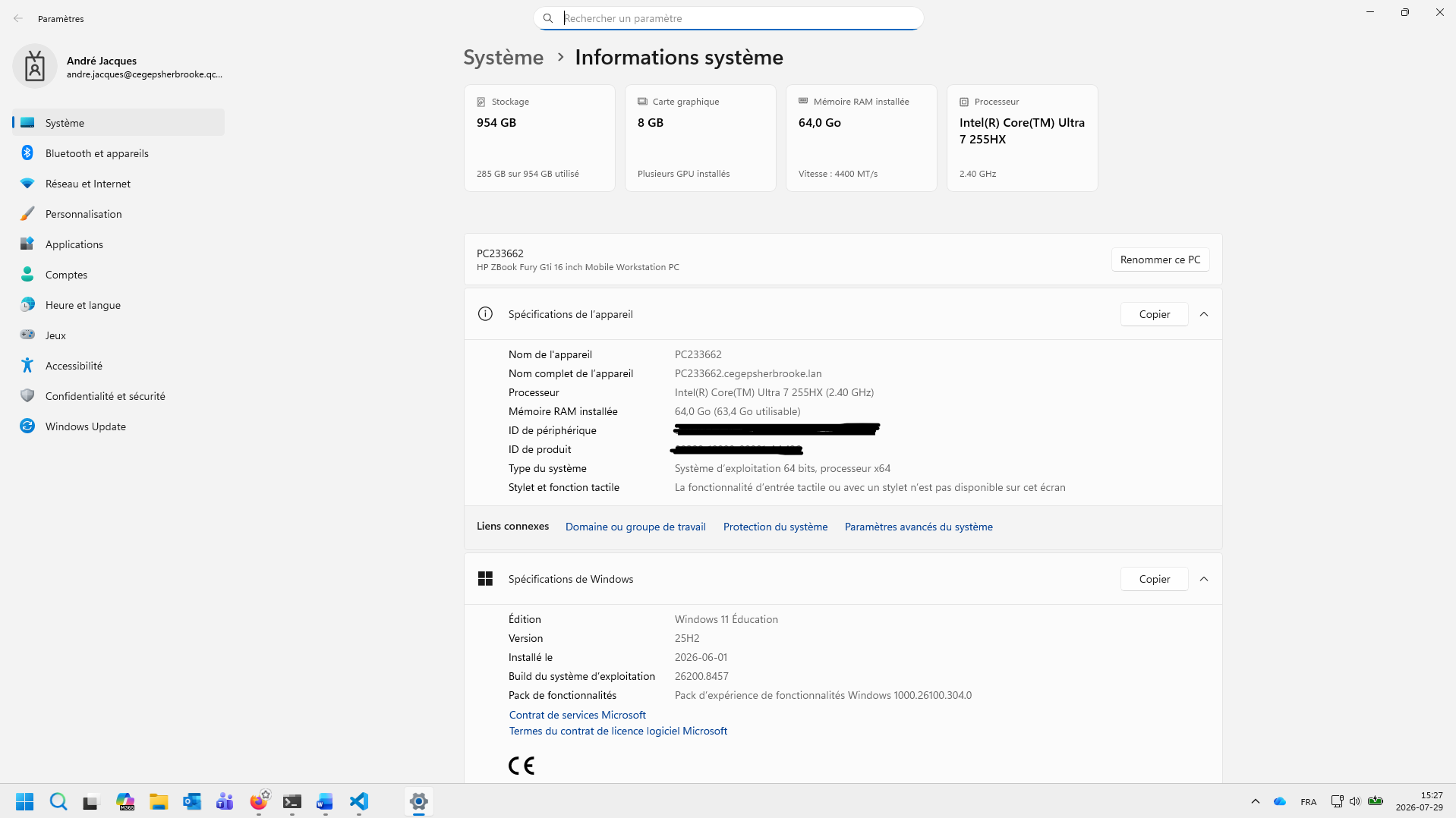This screenshot has height=818, width=1456.
Task: Click the build number 26200.8457
Action: 701,676
